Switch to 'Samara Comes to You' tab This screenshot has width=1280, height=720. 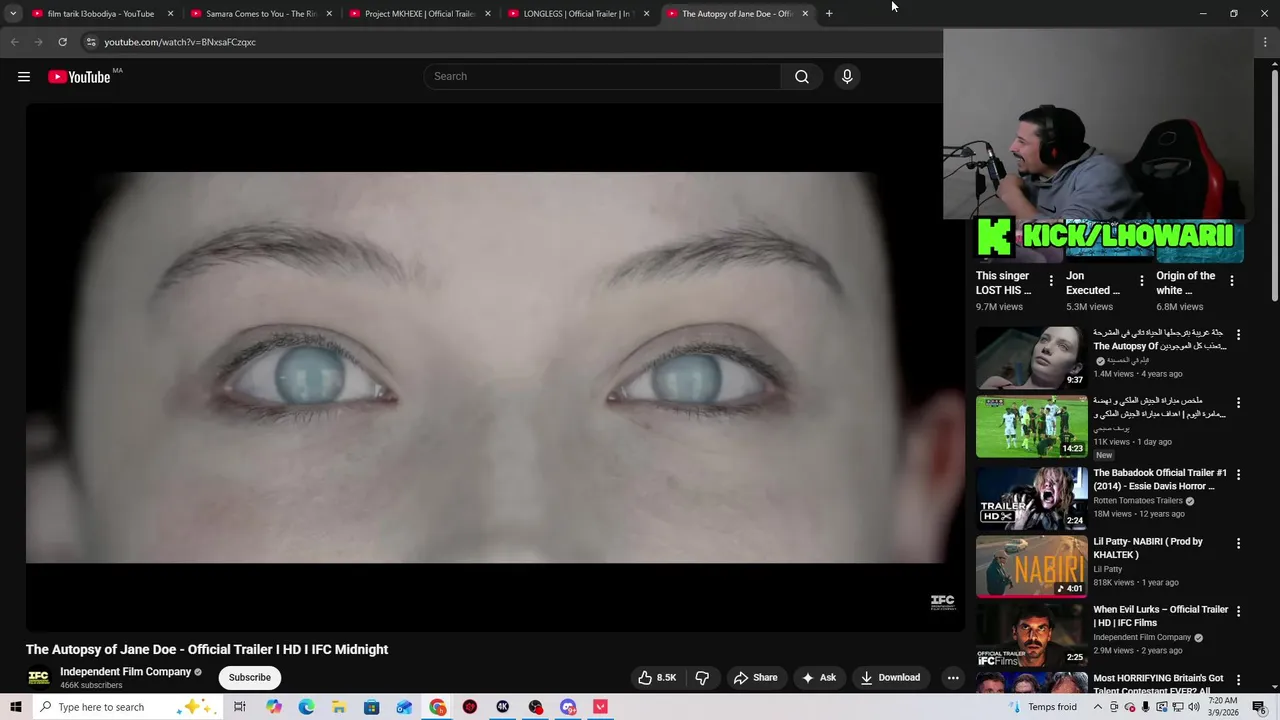coord(261,14)
